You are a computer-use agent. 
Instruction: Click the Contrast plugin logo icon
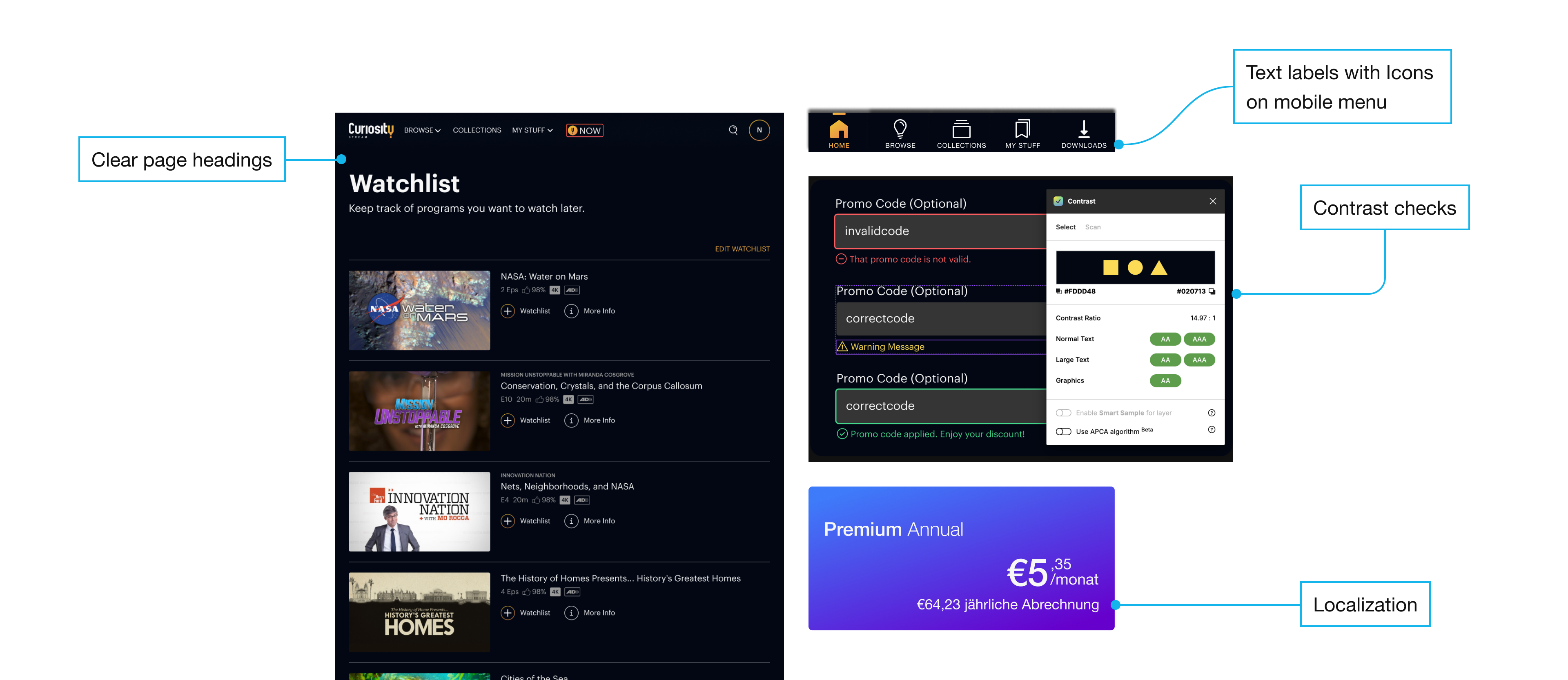tap(1058, 201)
